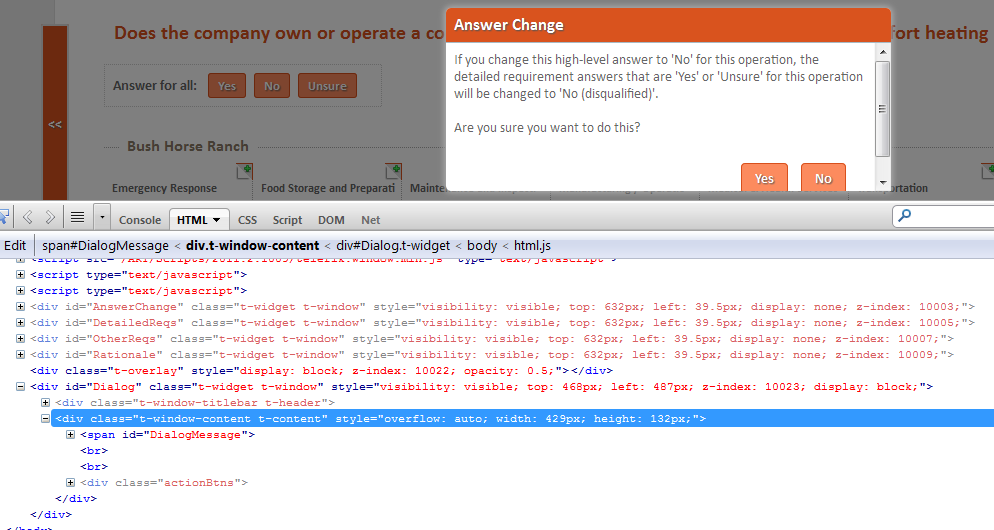Image resolution: width=994 pixels, height=530 pixels.
Task: Select div#Dialog.t-widget in breadcrumb path
Action: tap(393, 245)
